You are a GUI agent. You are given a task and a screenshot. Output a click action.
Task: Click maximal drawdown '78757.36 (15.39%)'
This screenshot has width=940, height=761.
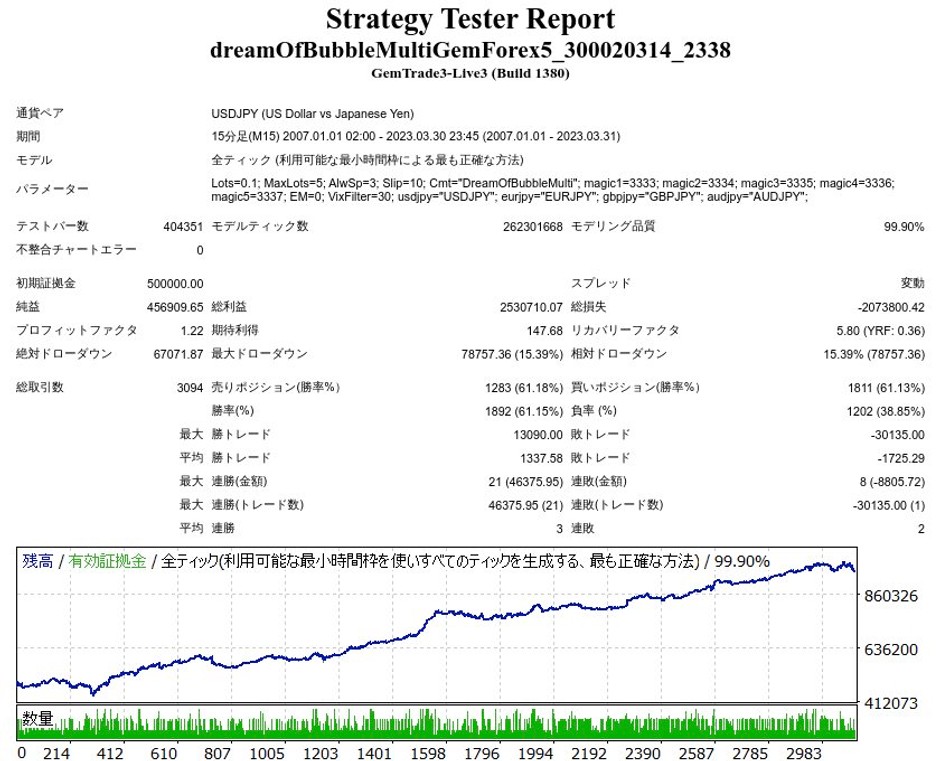(x=512, y=354)
